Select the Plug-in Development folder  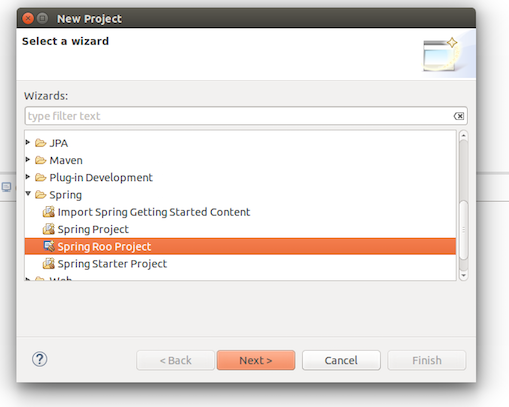[101, 178]
